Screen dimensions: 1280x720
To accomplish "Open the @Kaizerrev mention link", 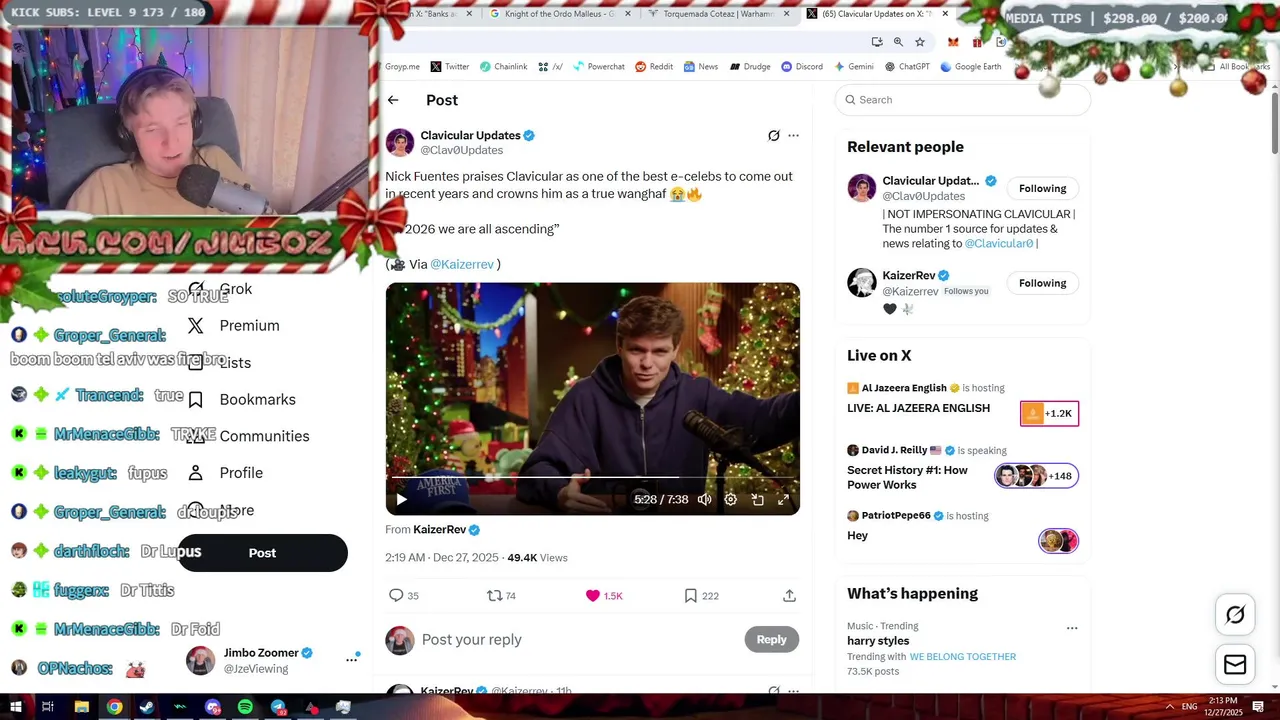I will coord(462,264).
